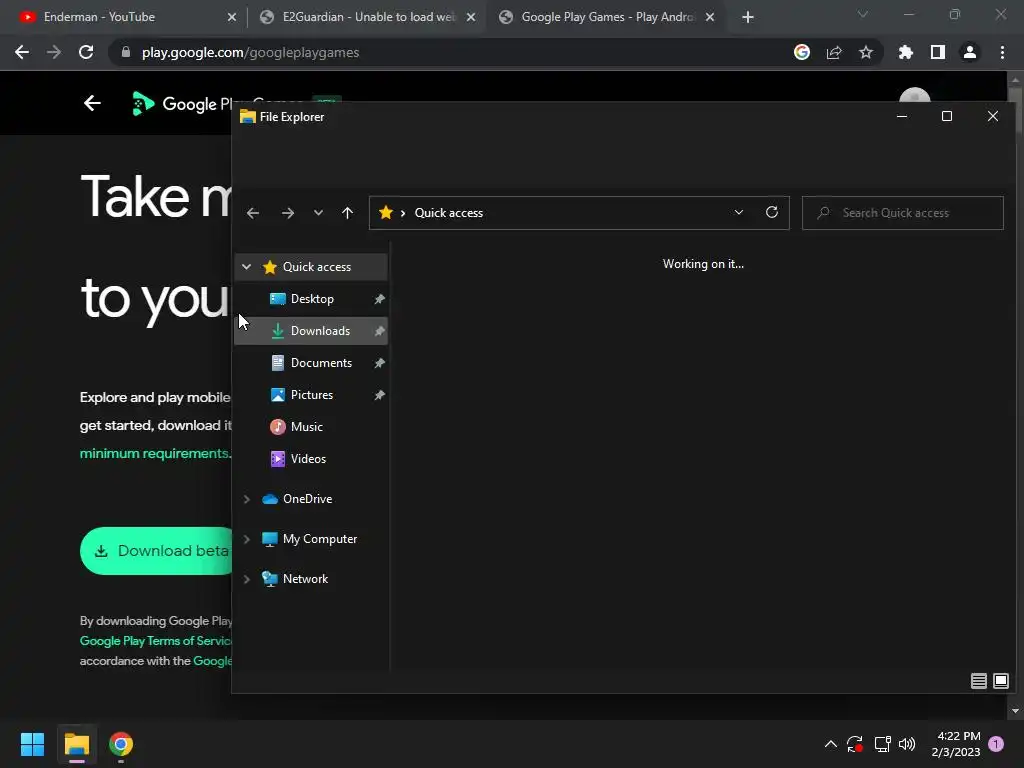Open clock and date flyout
The width and height of the screenshot is (1024, 768).
pyautogui.click(x=956, y=744)
